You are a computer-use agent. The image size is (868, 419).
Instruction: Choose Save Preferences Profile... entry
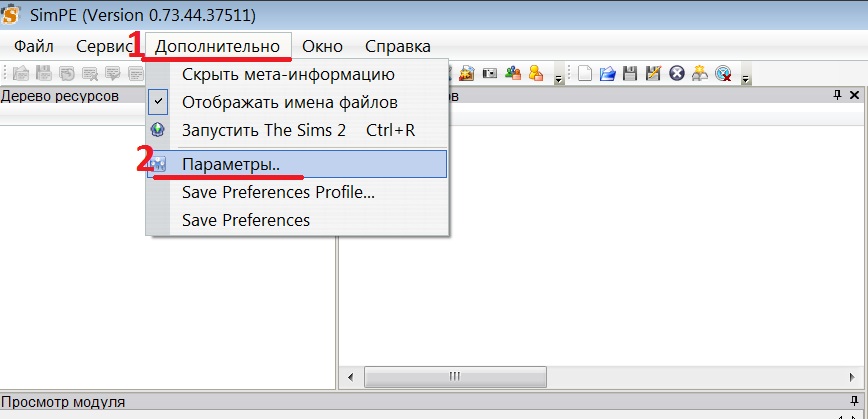tap(278, 192)
